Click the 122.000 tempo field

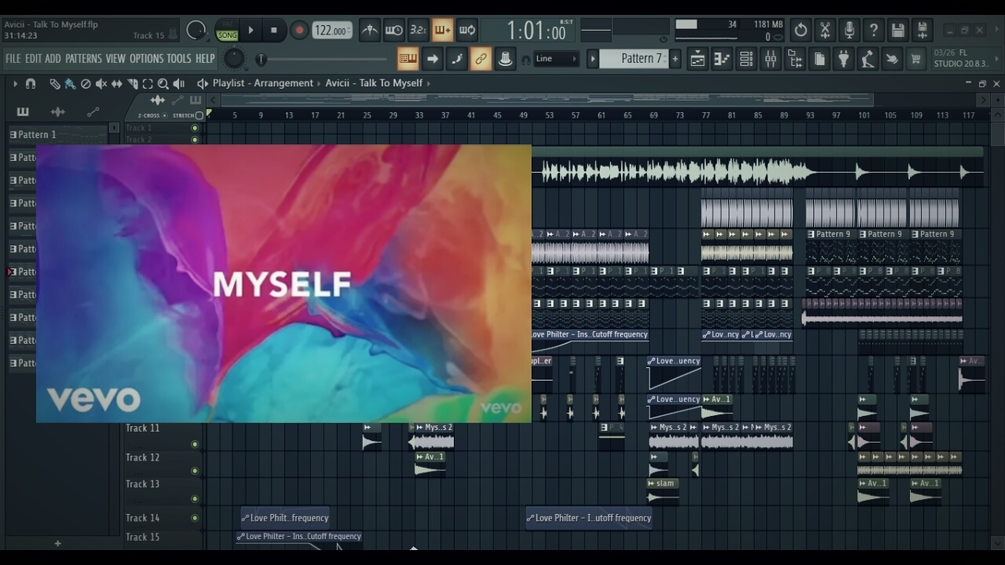pyautogui.click(x=332, y=30)
